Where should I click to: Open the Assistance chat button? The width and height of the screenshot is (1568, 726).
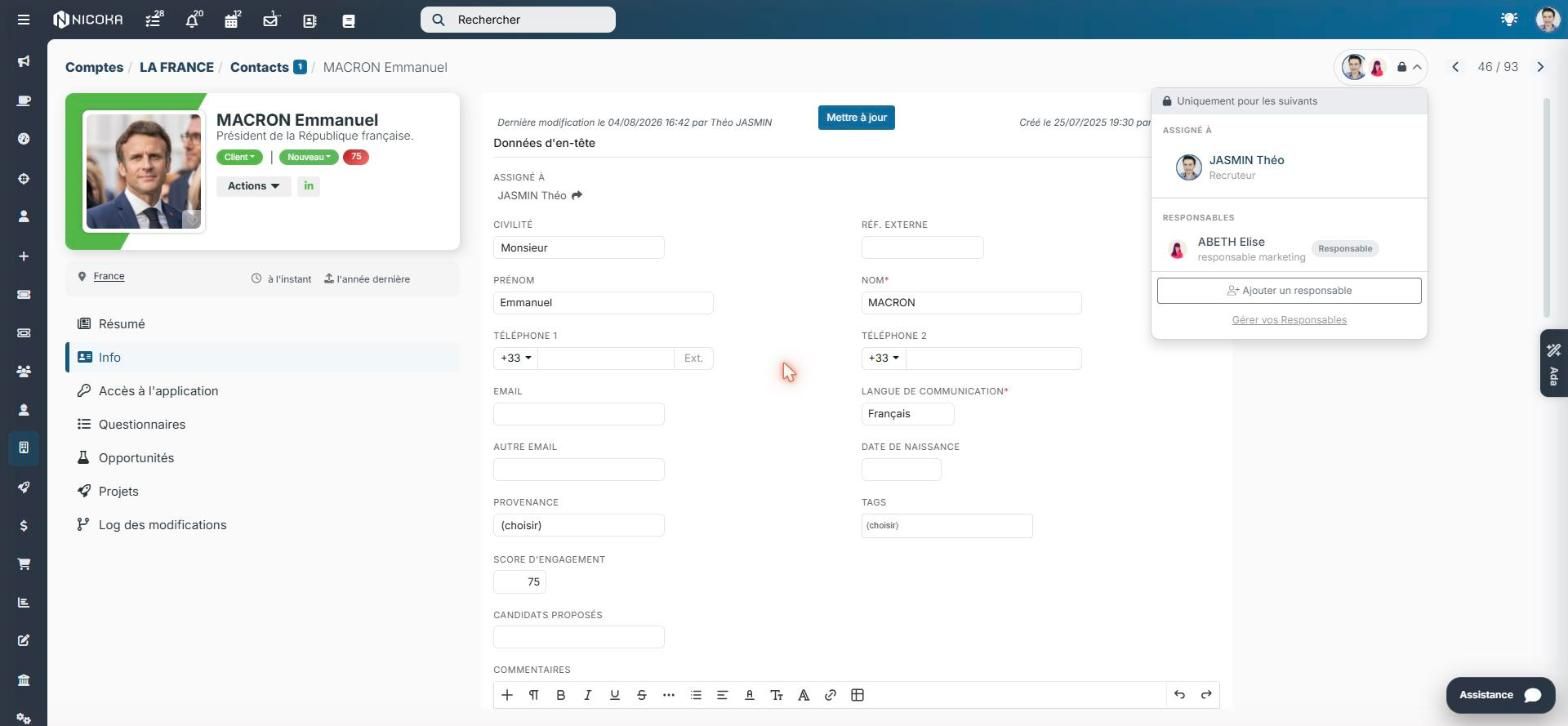[1500, 695]
